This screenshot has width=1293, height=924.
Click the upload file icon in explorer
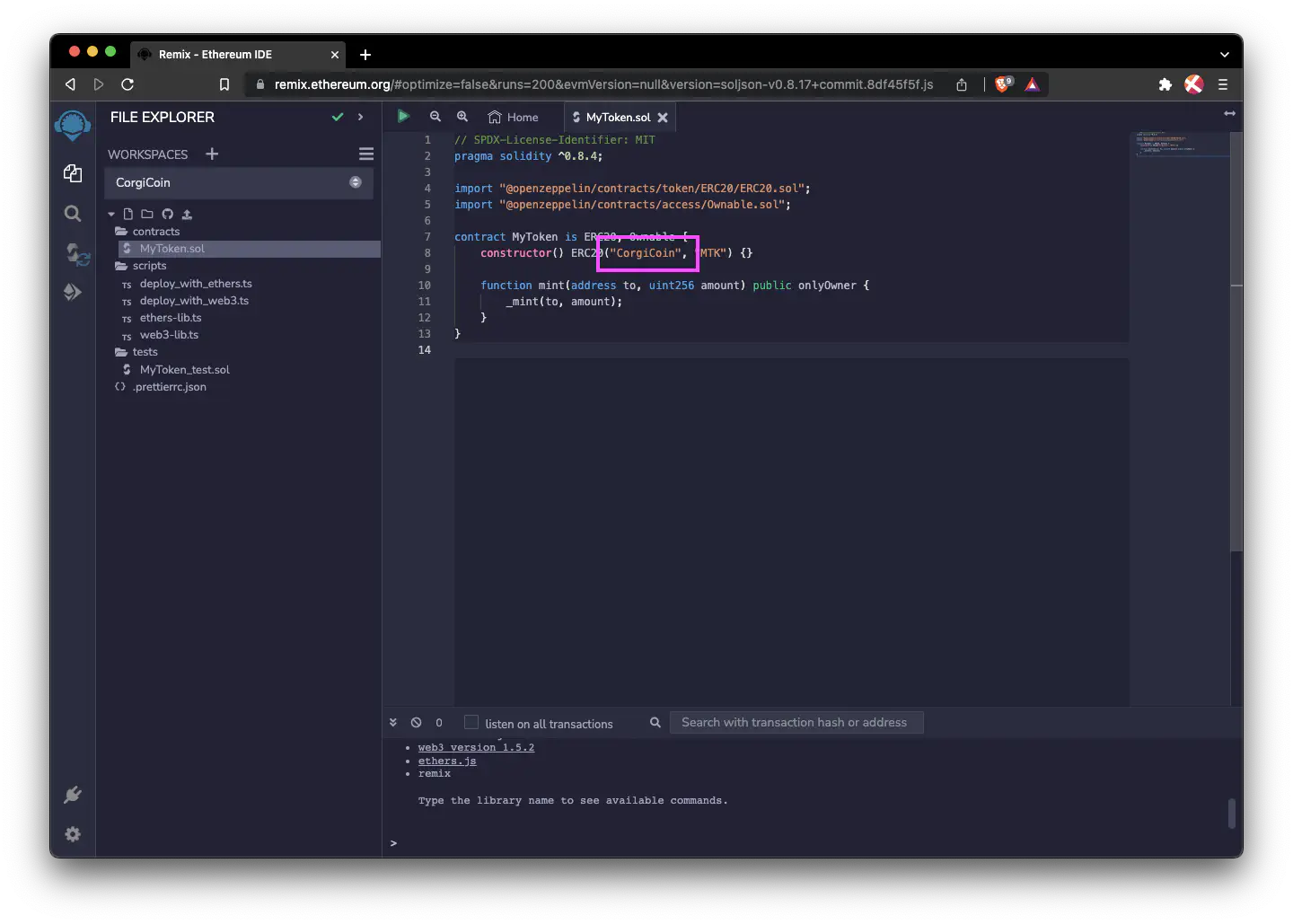187,214
